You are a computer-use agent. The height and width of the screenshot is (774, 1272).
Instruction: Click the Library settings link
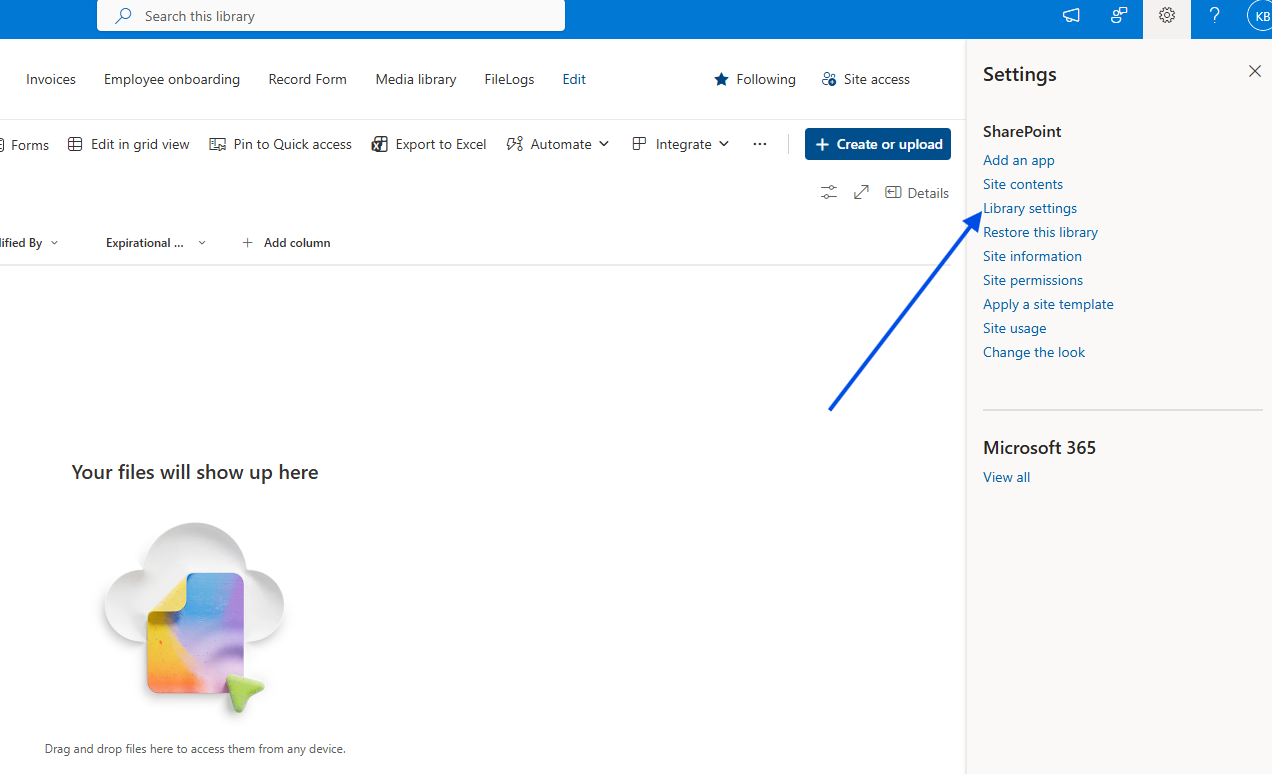[1030, 208]
